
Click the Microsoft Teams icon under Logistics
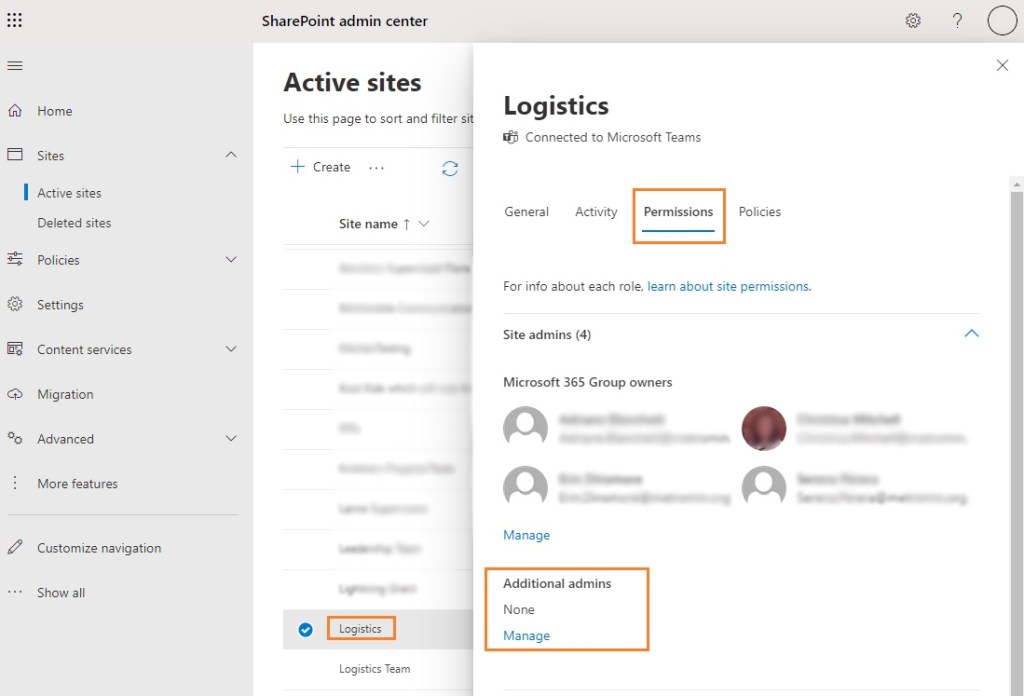(x=511, y=137)
